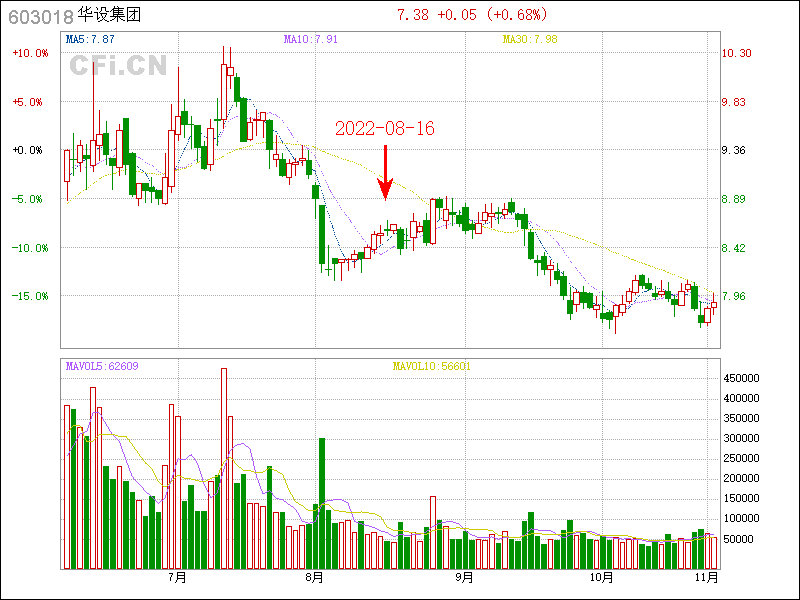Select the MA10:7.91 indicator label

pos(310,39)
